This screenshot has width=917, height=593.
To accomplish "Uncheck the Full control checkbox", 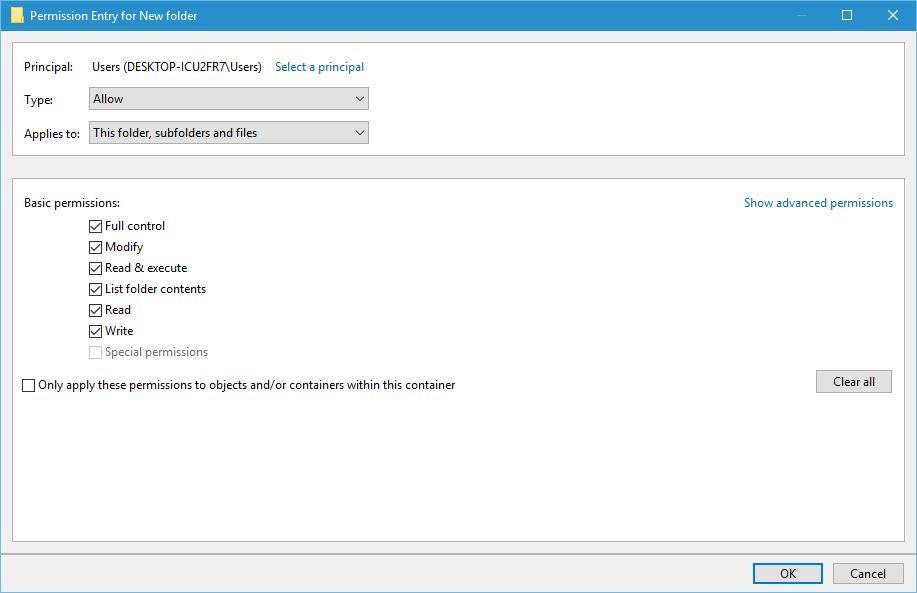I will 95,226.
